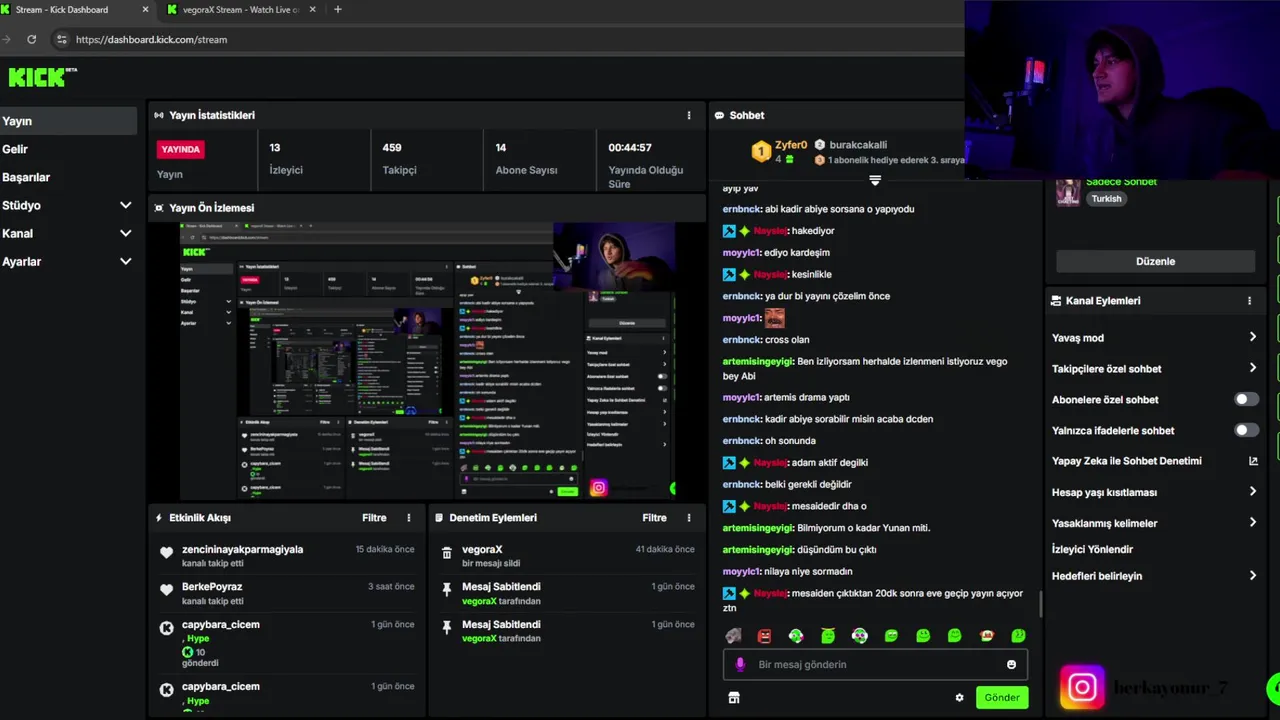Open Hesap yaşı kısıtlaması options
Viewport: 1280px width, 720px height.
tap(1252, 492)
